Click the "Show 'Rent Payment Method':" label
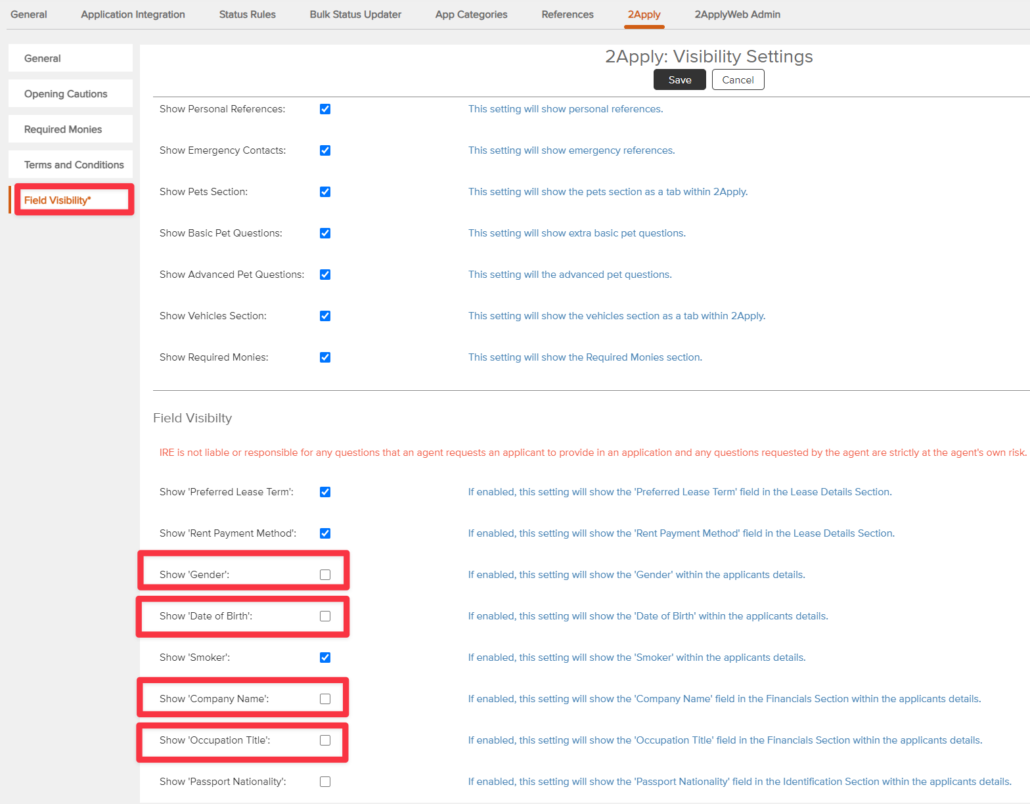Screen dimensions: 1030x804 point(228,533)
